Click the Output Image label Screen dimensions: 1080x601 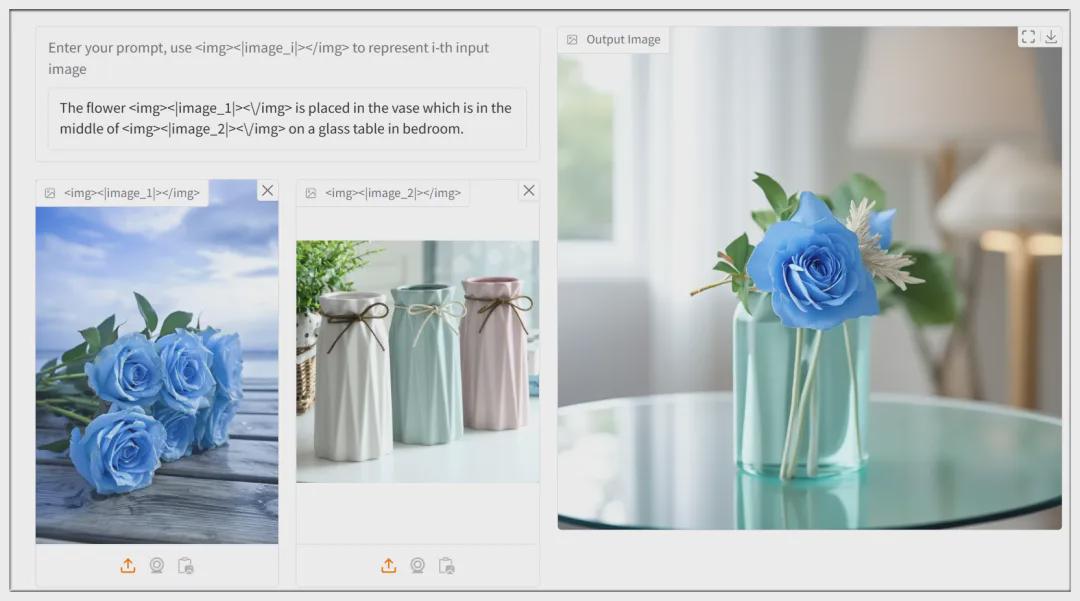pos(623,40)
